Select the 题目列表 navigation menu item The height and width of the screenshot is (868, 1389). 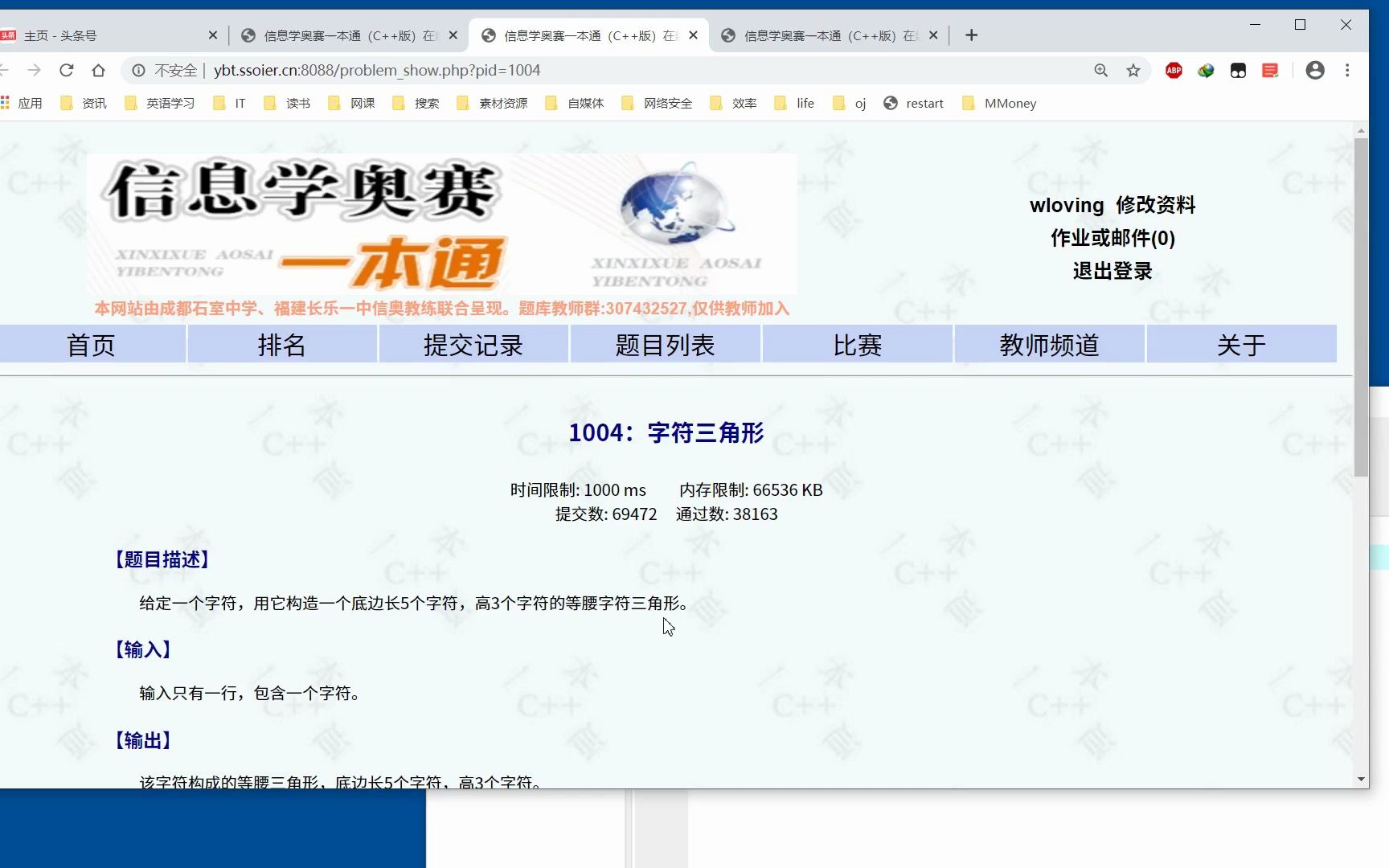tap(665, 344)
